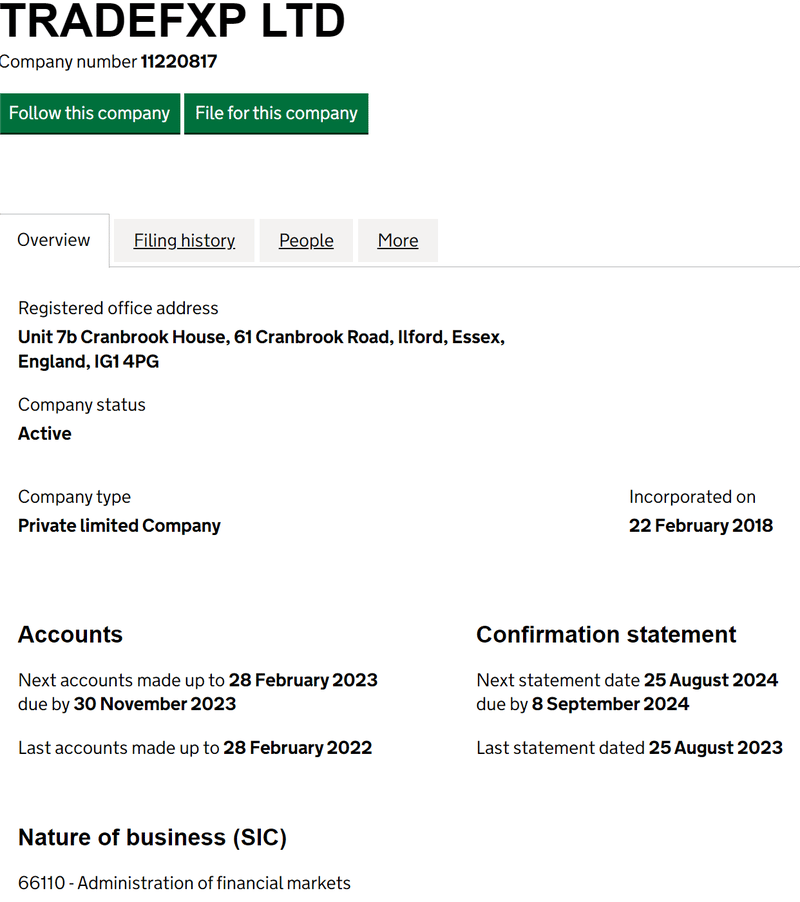Open the Filing history tab
The width and height of the screenshot is (800, 902).
click(x=184, y=240)
